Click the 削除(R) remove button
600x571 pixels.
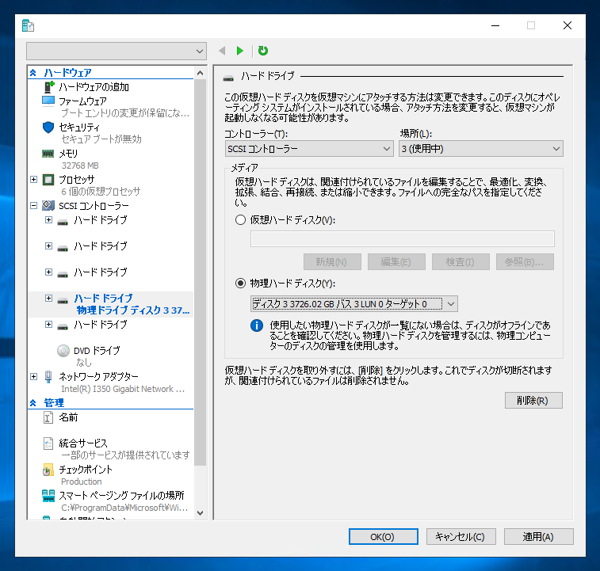click(x=533, y=401)
